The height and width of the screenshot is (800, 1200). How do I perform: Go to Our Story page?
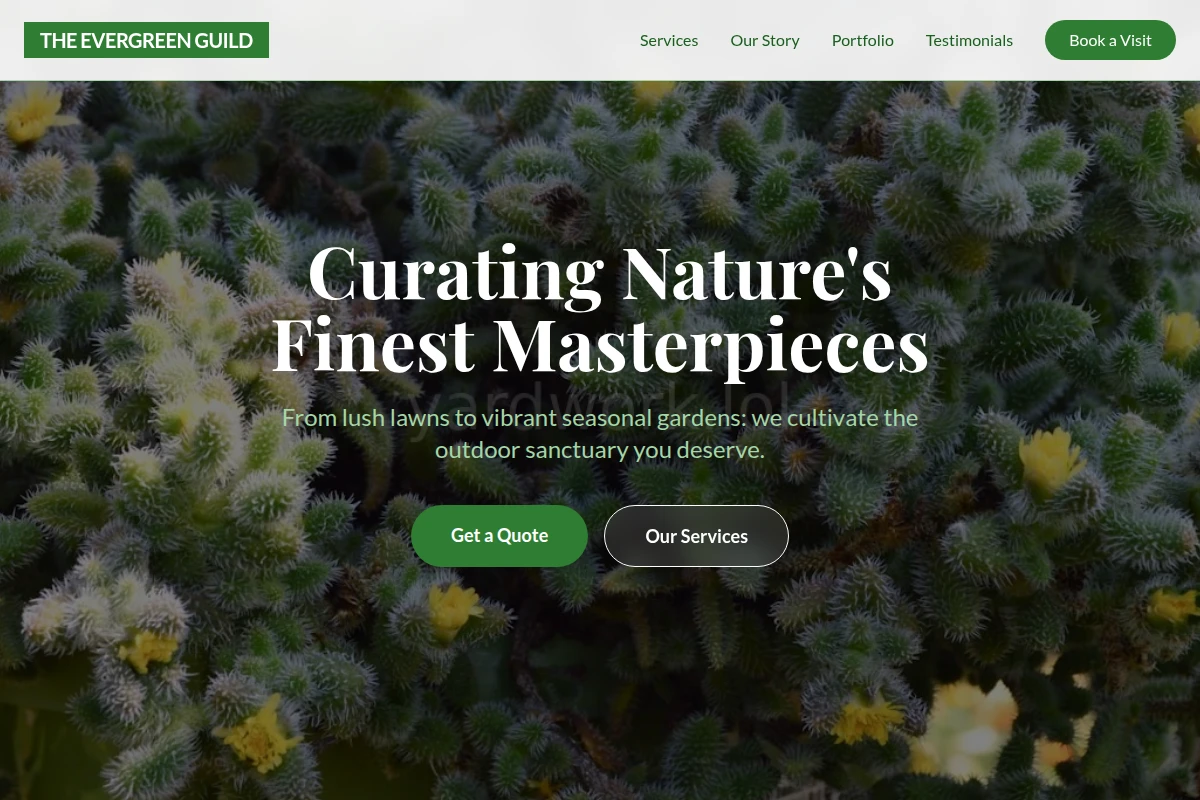click(765, 40)
